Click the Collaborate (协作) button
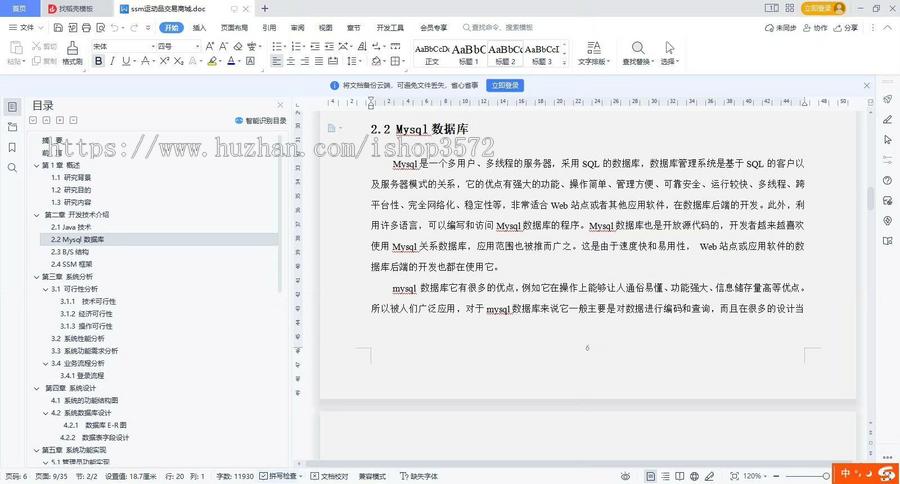The image size is (900, 484). (815, 28)
